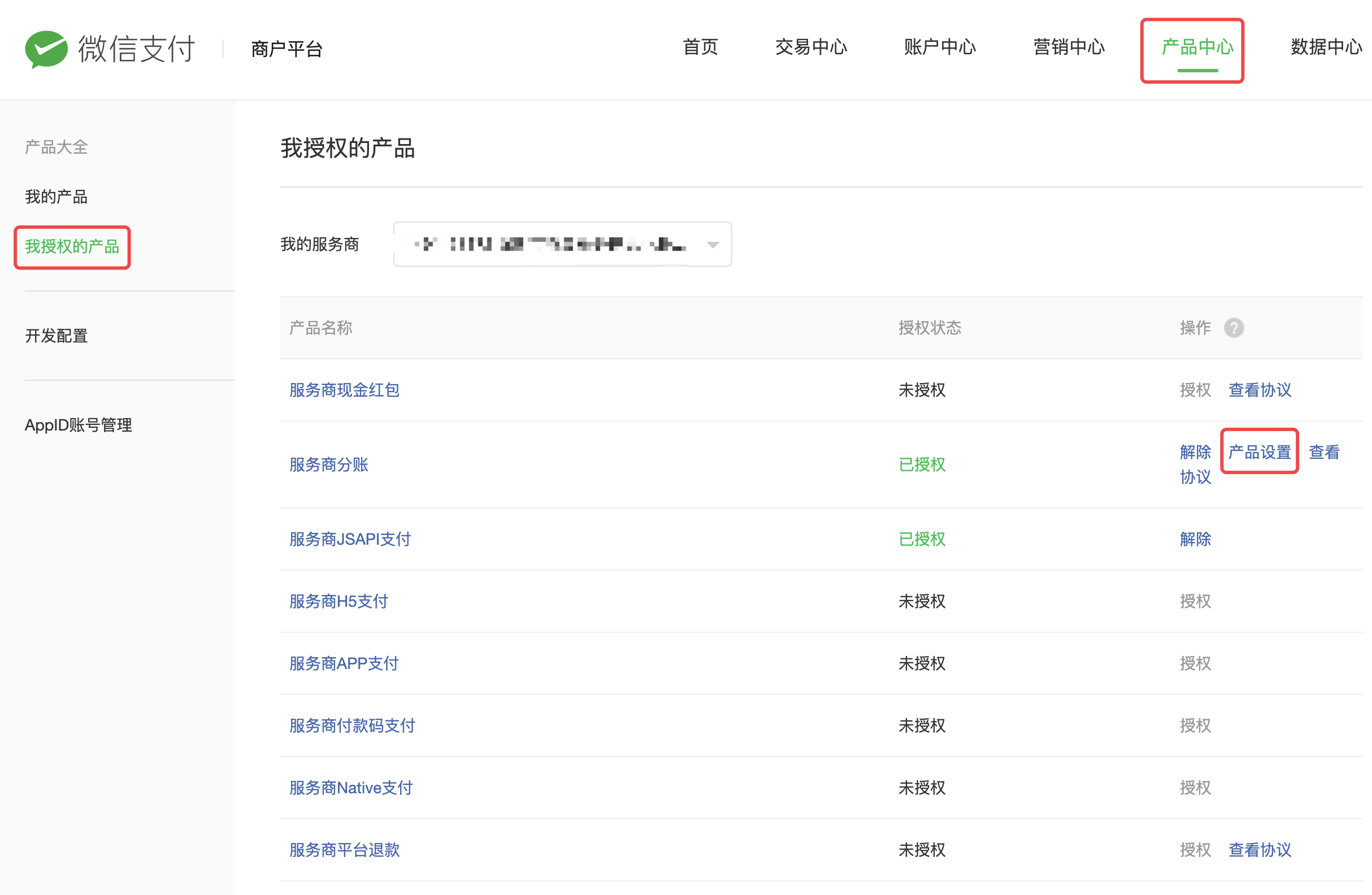This screenshot has width=1372, height=895.
Task: Click the 已授权 status of 服务商分账
Action: click(922, 464)
